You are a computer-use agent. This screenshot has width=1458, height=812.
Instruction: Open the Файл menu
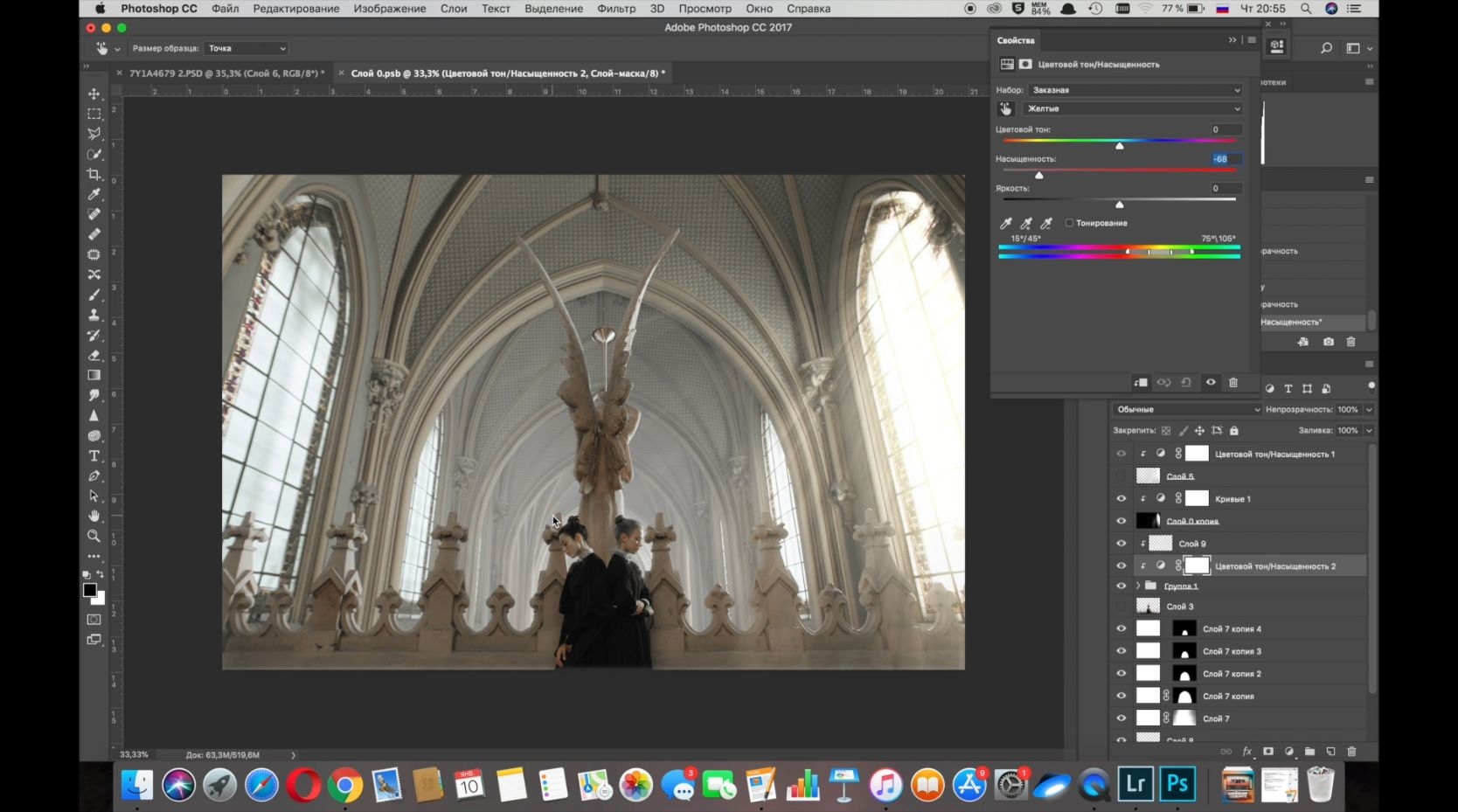tap(225, 9)
